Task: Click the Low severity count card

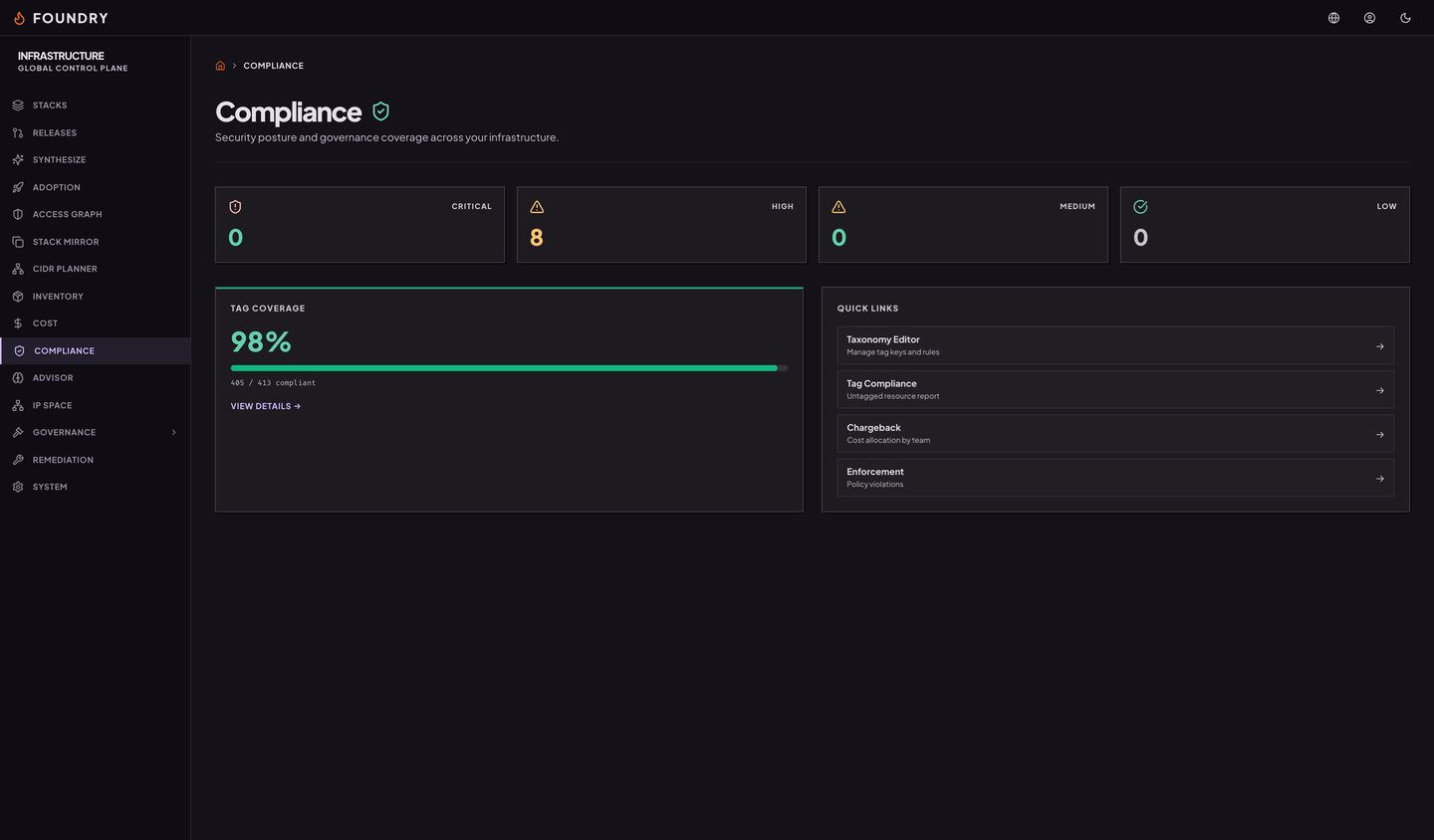Action: [x=1265, y=225]
